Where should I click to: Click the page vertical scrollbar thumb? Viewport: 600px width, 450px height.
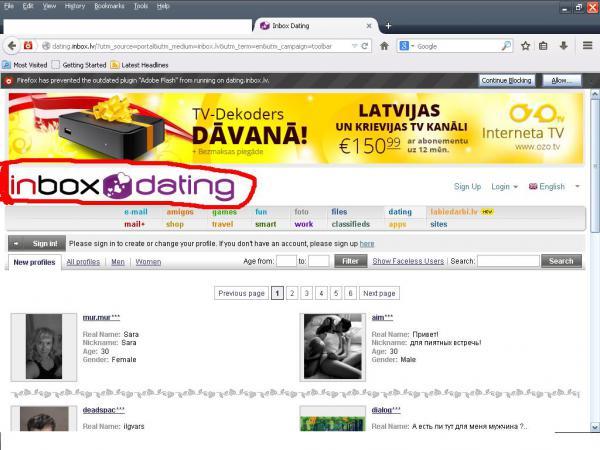pyautogui.click(x=595, y=166)
